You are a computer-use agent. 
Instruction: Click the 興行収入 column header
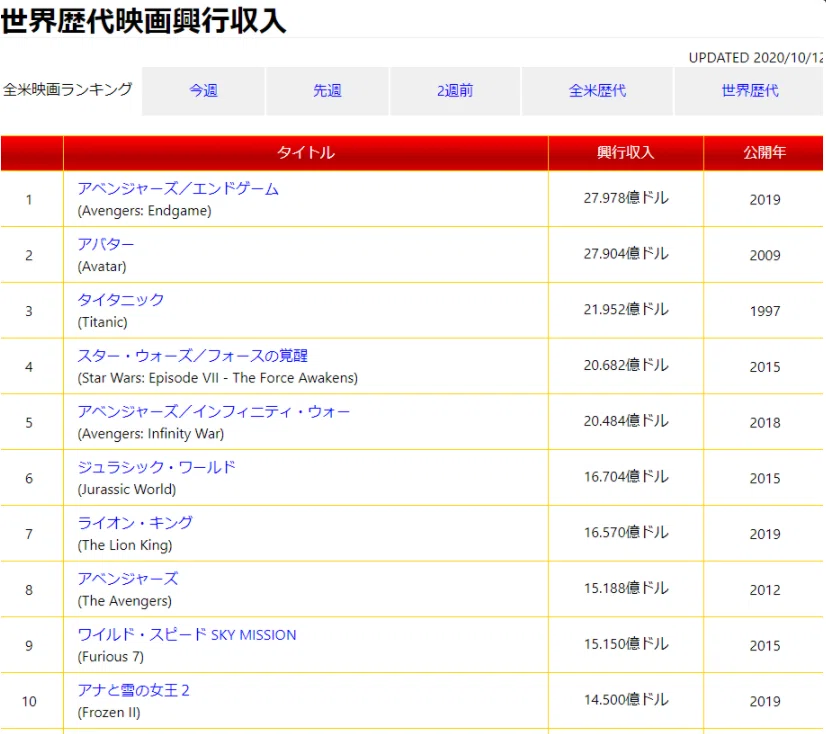(x=626, y=153)
